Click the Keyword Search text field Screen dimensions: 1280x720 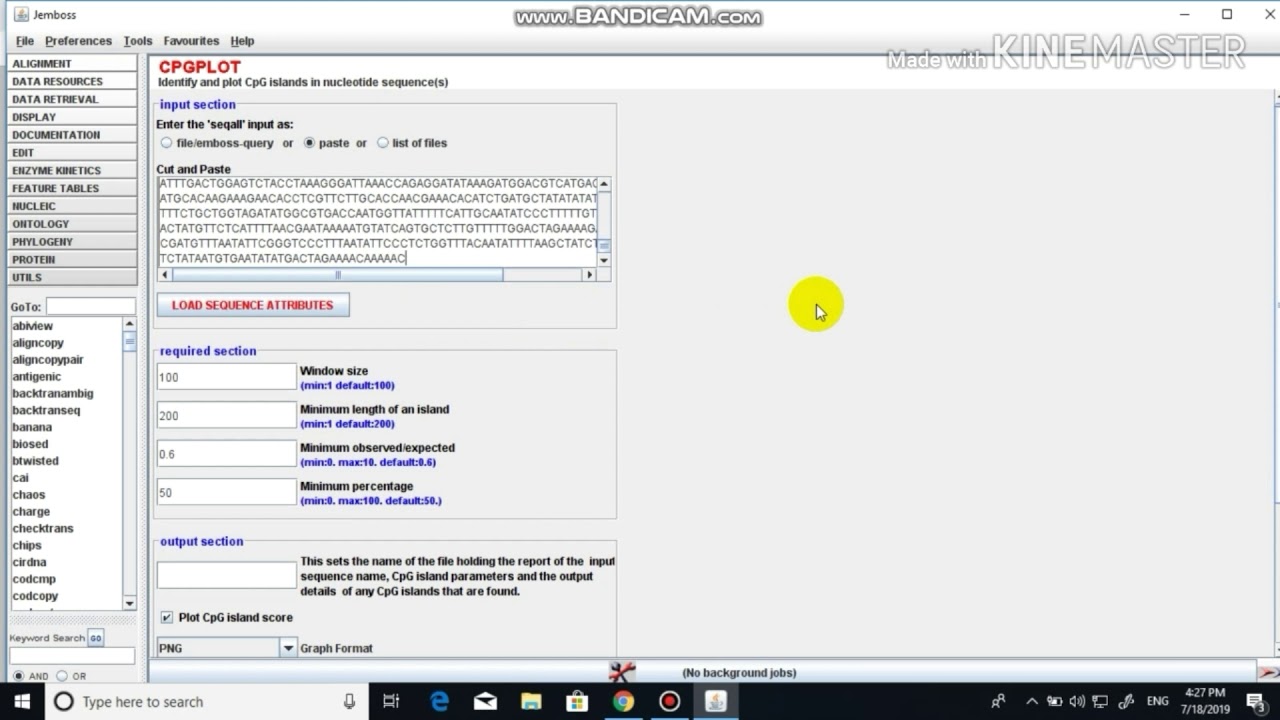point(72,656)
